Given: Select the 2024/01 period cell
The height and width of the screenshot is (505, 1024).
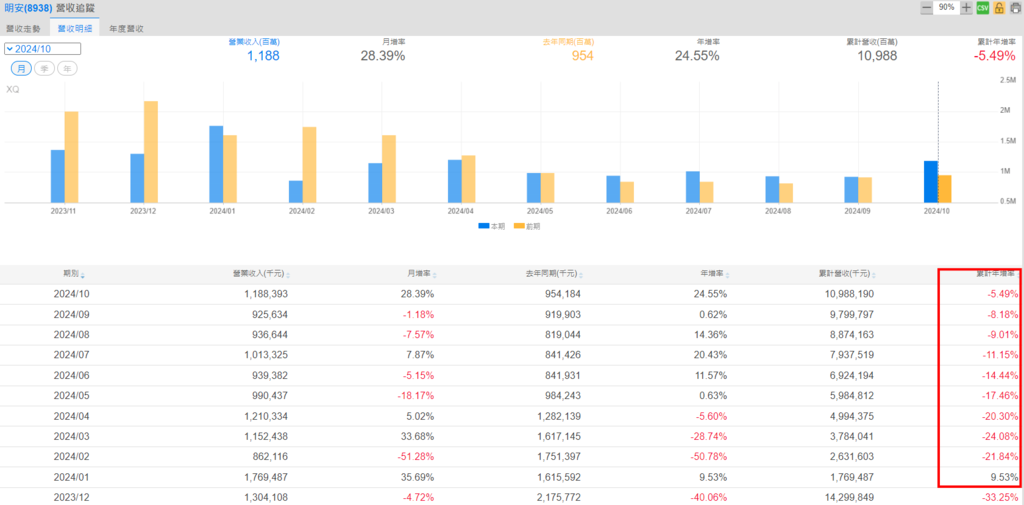Looking at the screenshot, I should click(71, 477).
